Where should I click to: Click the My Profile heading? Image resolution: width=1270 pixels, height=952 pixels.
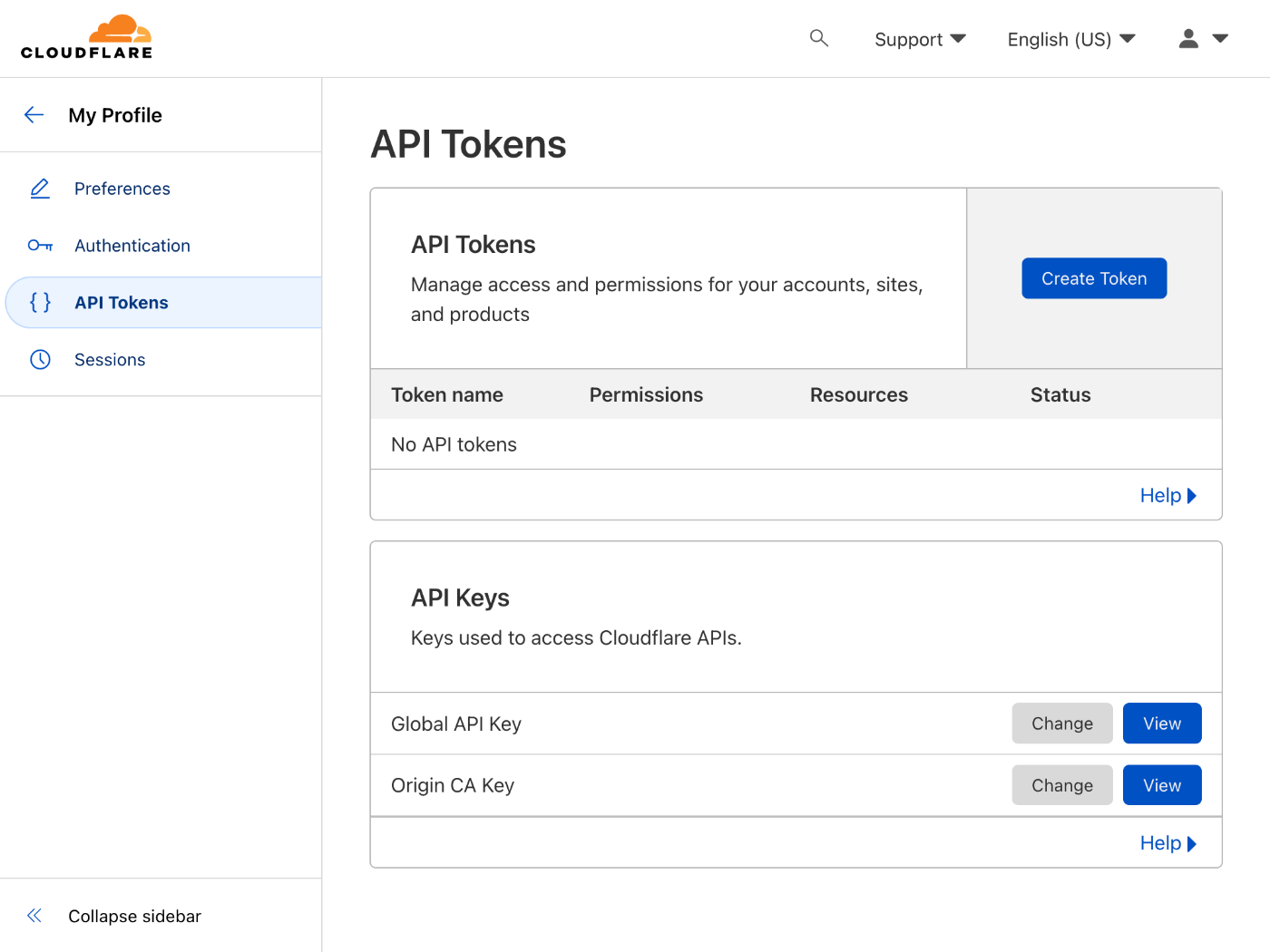click(x=115, y=115)
